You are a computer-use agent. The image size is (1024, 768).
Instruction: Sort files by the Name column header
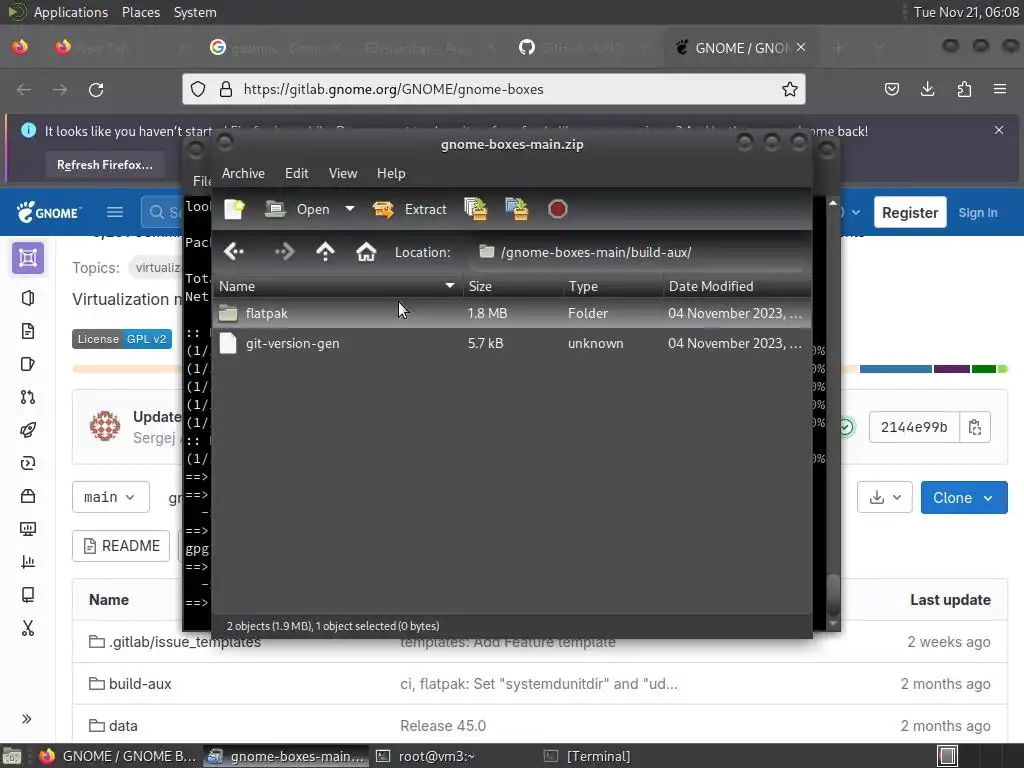337,286
